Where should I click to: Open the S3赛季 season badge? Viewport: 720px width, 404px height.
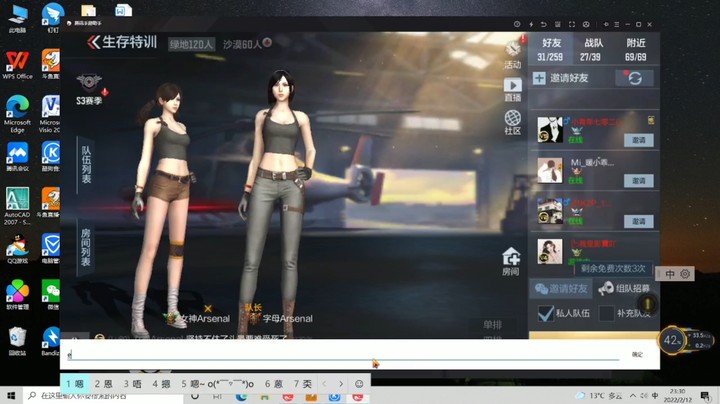(89, 90)
